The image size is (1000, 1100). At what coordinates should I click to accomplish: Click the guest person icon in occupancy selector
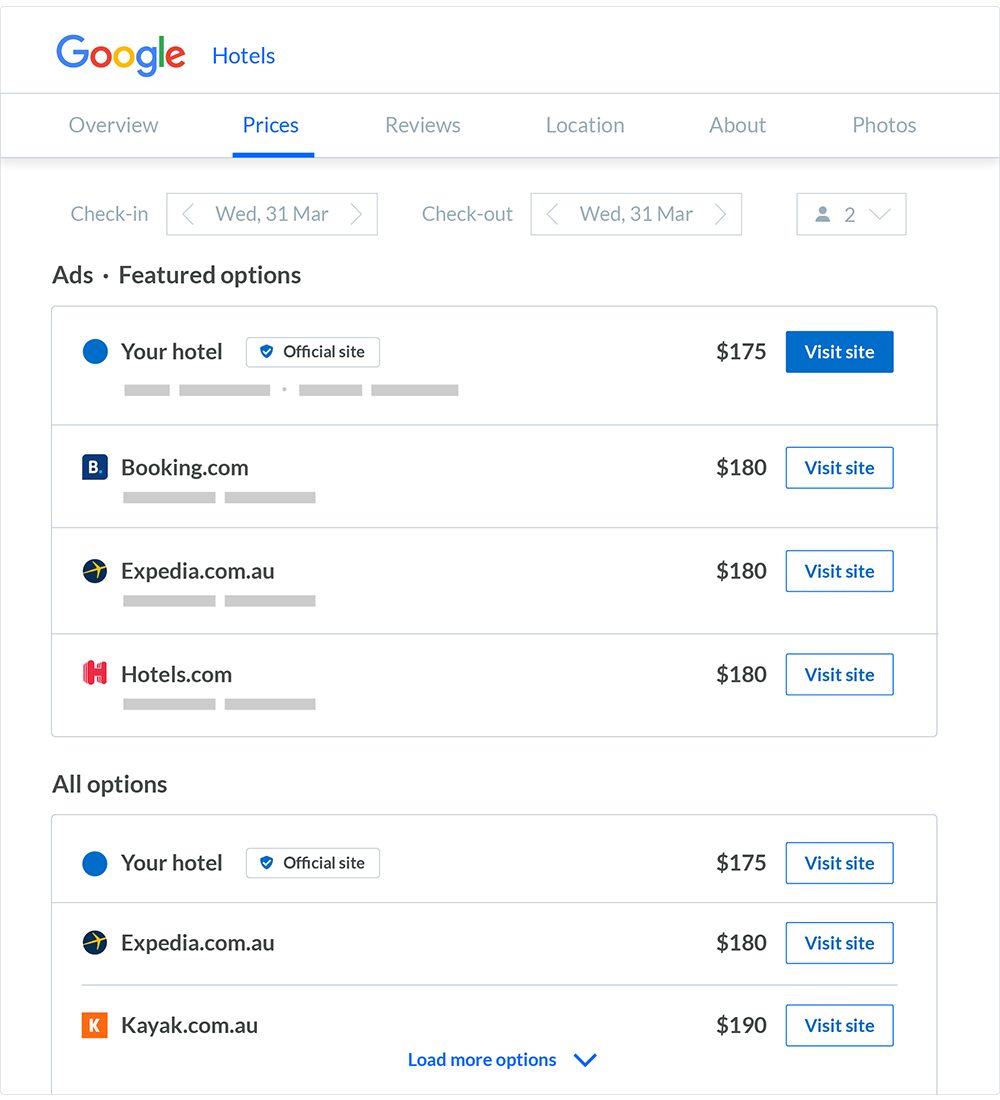[x=822, y=213]
